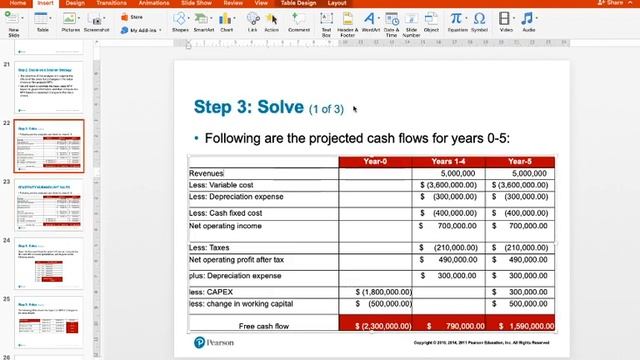Click the Revenues table cell
This screenshot has height=360, width=640.
(263, 173)
